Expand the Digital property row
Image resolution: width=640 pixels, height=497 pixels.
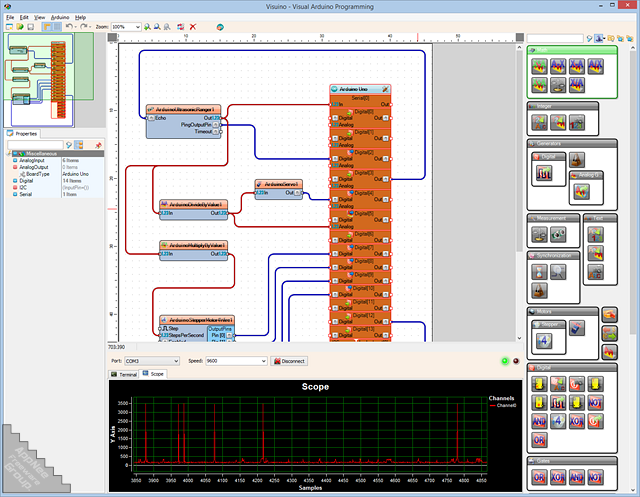coord(15,181)
